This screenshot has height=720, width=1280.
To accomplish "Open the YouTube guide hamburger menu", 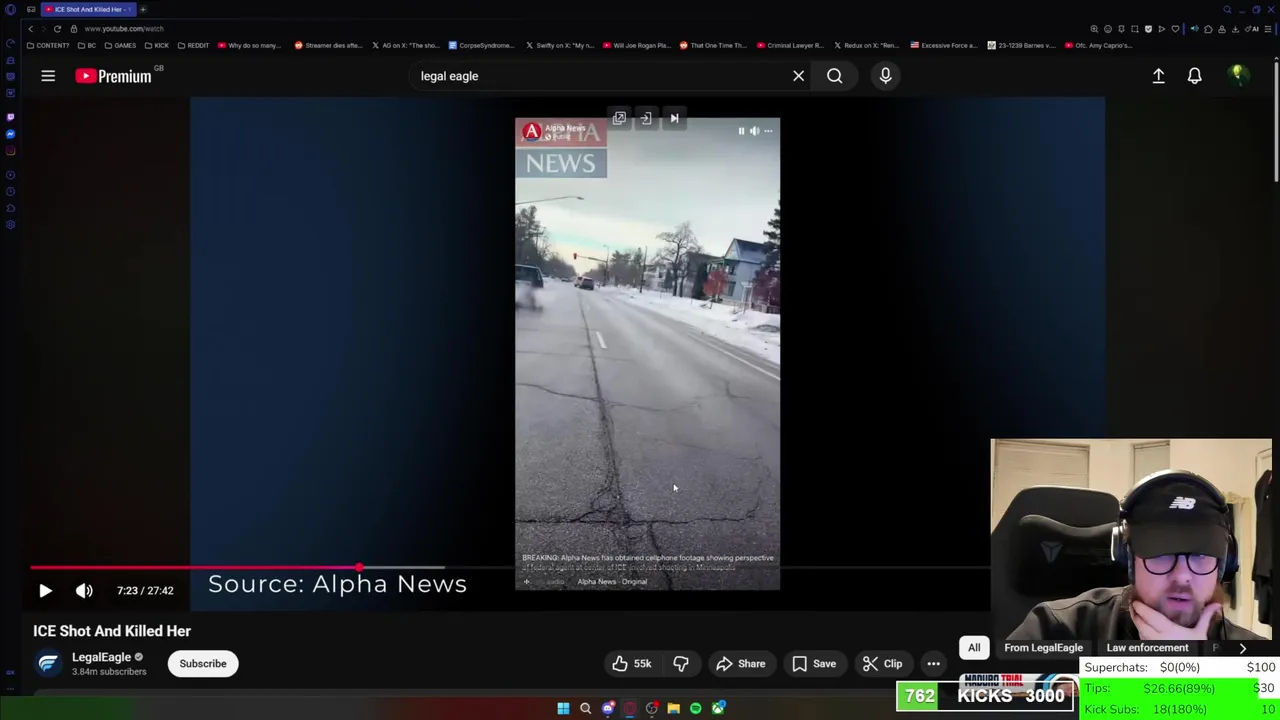I will [x=48, y=76].
